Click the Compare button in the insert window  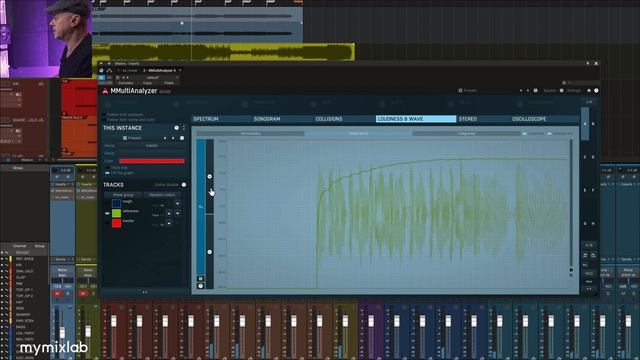125,83
